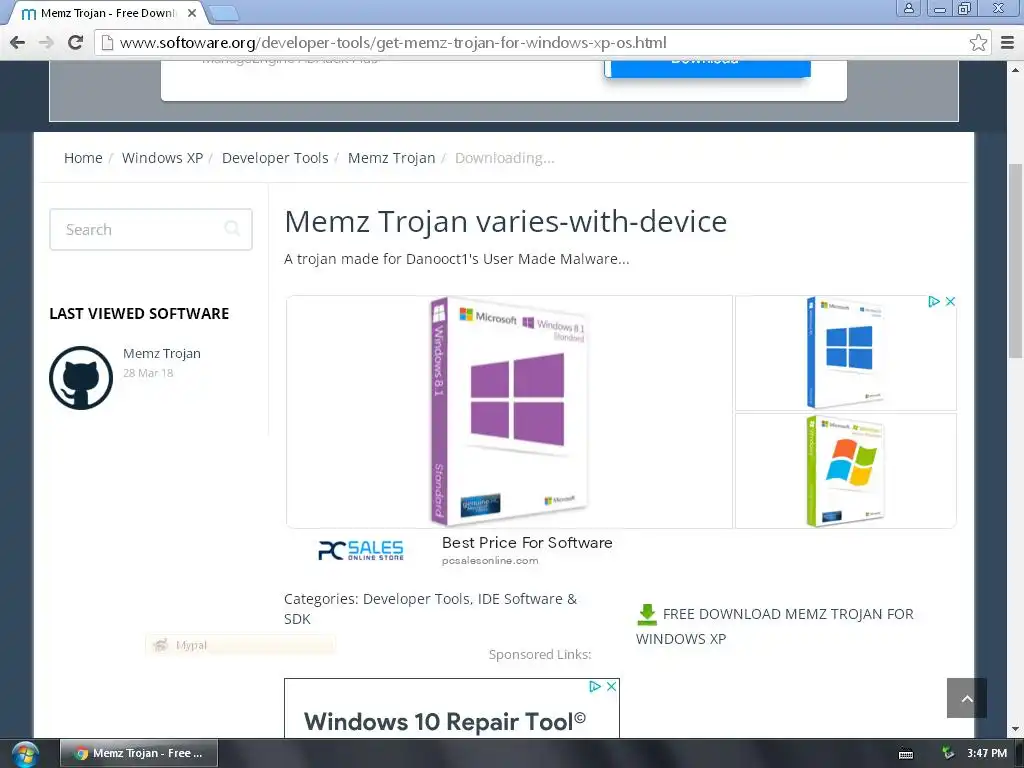The width and height of the screenshot is (1024, 768).
Task: Close the Memz Trojan browser tab
Action: pos(192,13)
